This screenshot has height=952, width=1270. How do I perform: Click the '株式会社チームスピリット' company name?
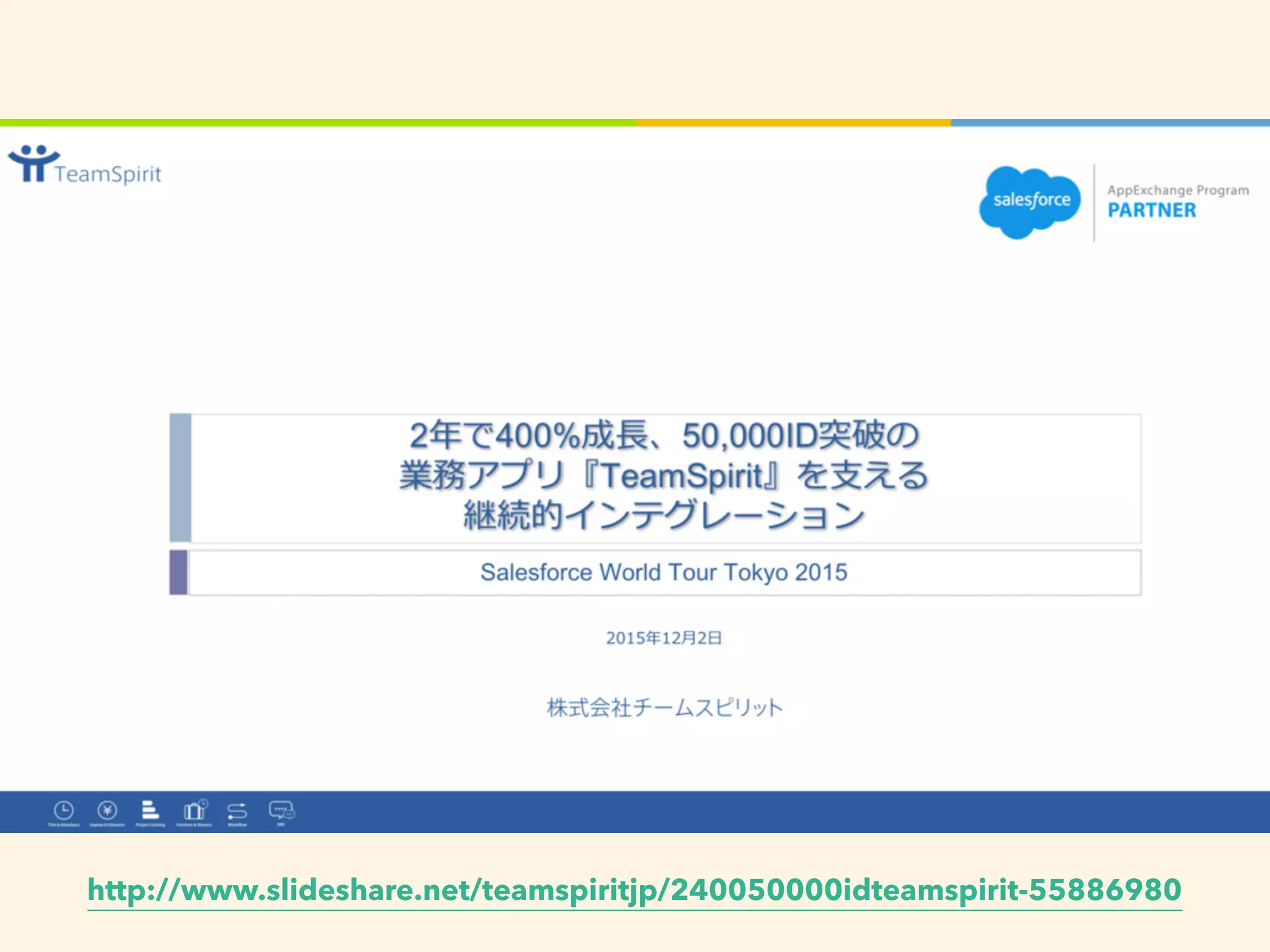[665, 708]
